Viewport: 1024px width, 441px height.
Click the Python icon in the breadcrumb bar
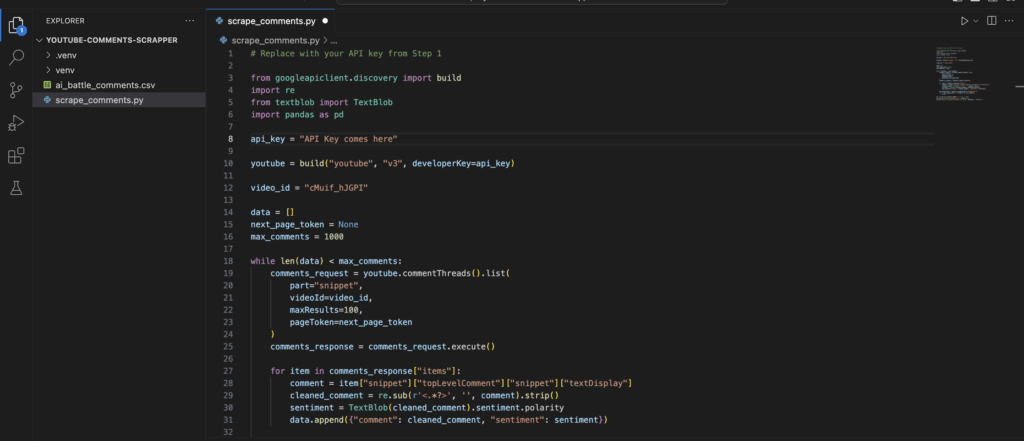coord(225,41)
